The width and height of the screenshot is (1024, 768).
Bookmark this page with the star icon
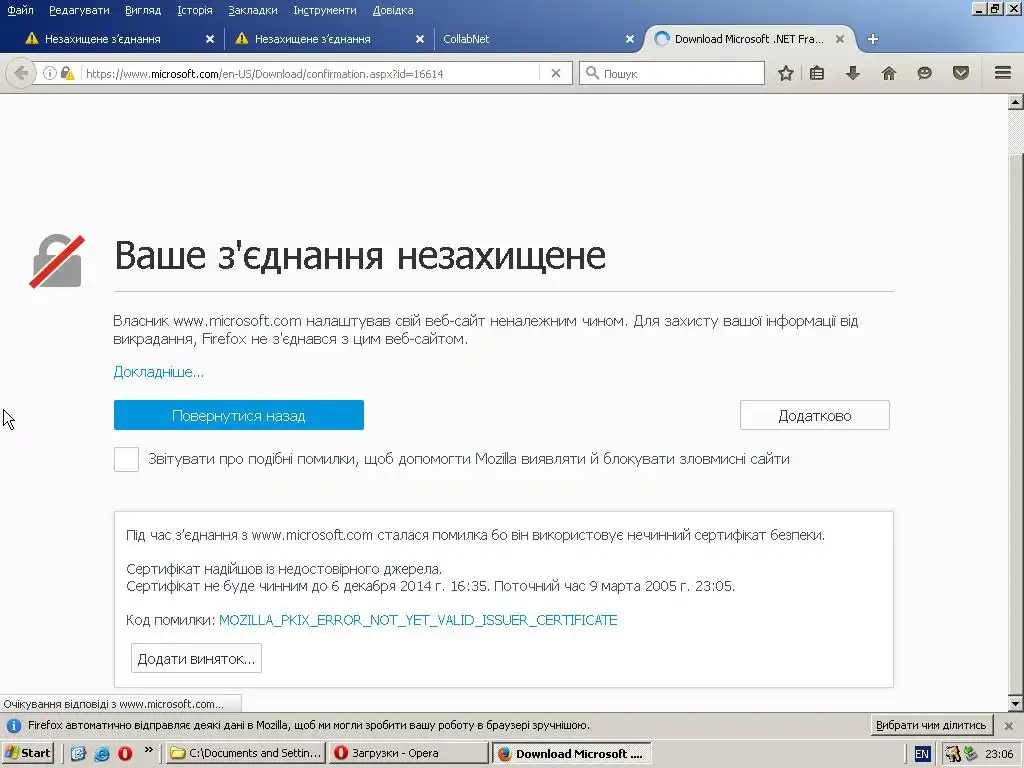(x=786, y=73)
